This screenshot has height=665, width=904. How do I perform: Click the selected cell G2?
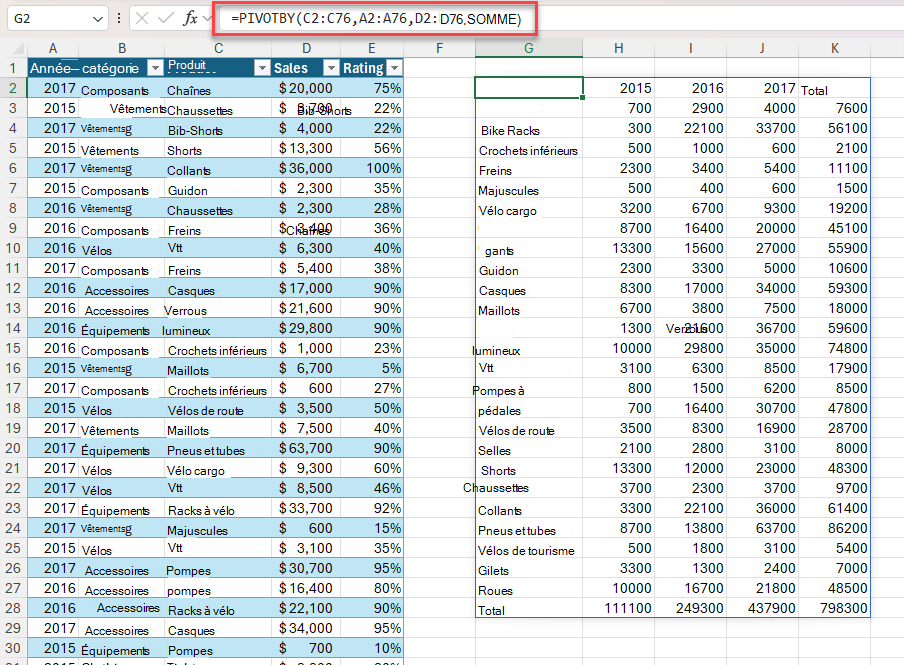tap(529, 88)
